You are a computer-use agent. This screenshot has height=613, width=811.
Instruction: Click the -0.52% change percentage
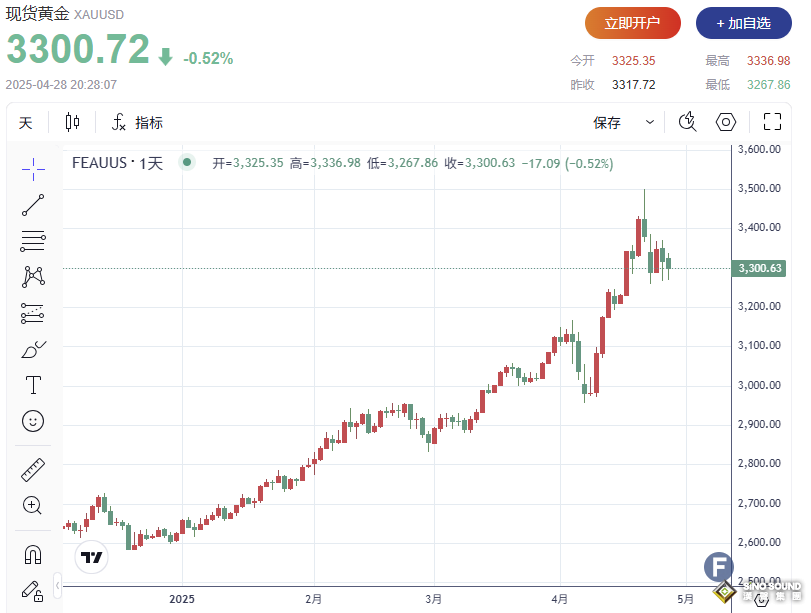208,58
